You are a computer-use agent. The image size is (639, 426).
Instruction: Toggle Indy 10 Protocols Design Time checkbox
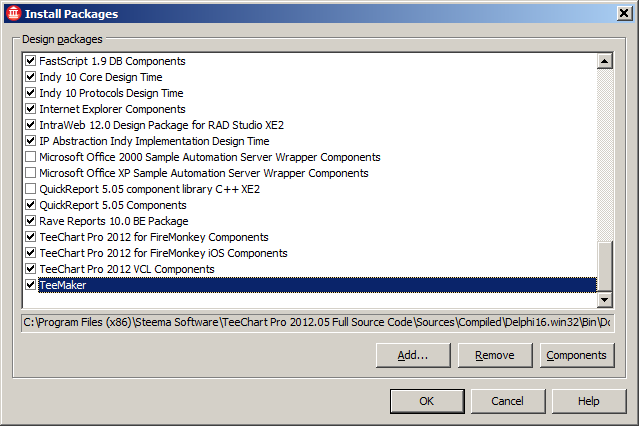[x=31, y=93]
